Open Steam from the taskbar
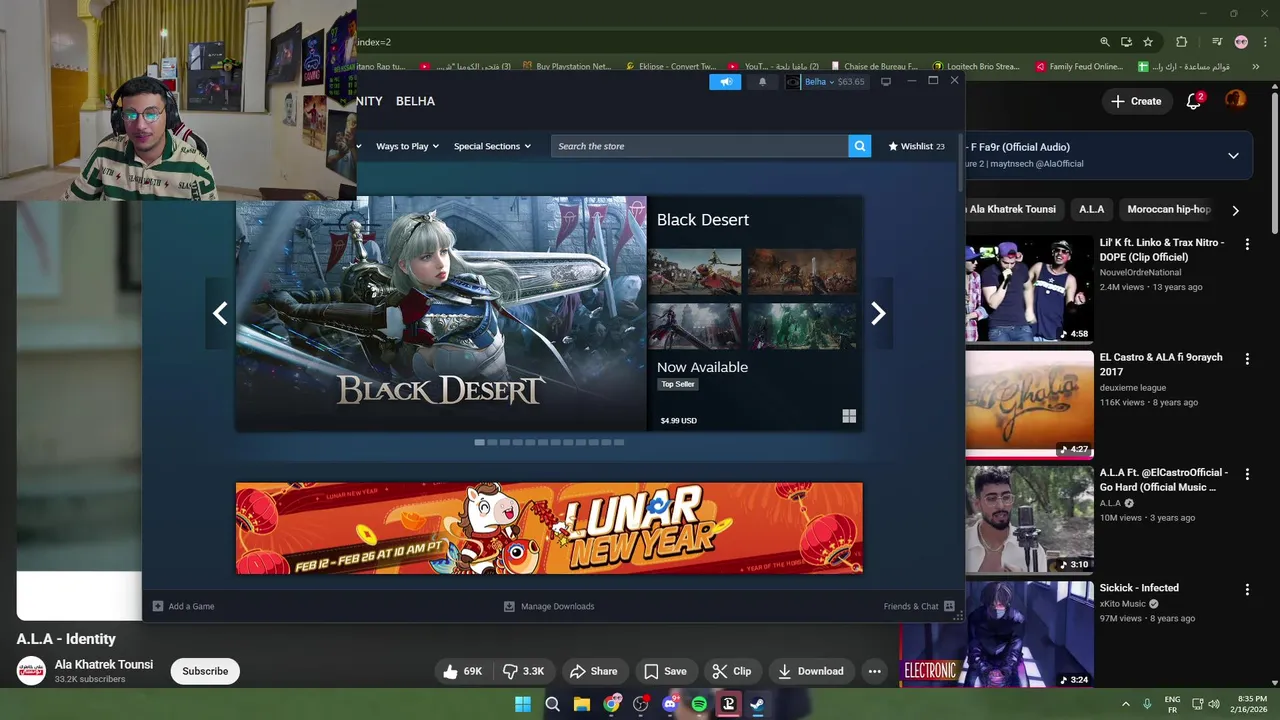1280x720 pixels. 758,704
